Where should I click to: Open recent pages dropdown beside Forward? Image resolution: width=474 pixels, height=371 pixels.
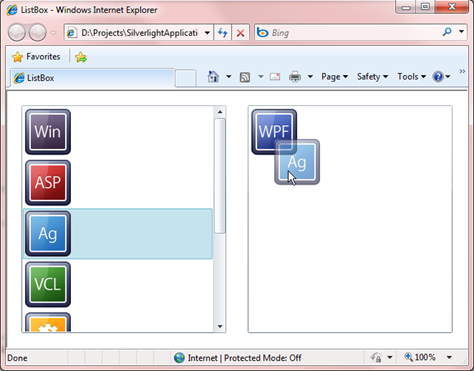(53, 33)
